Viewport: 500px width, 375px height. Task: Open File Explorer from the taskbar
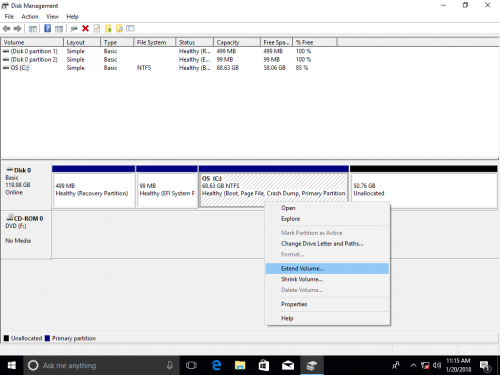(240, 365)
